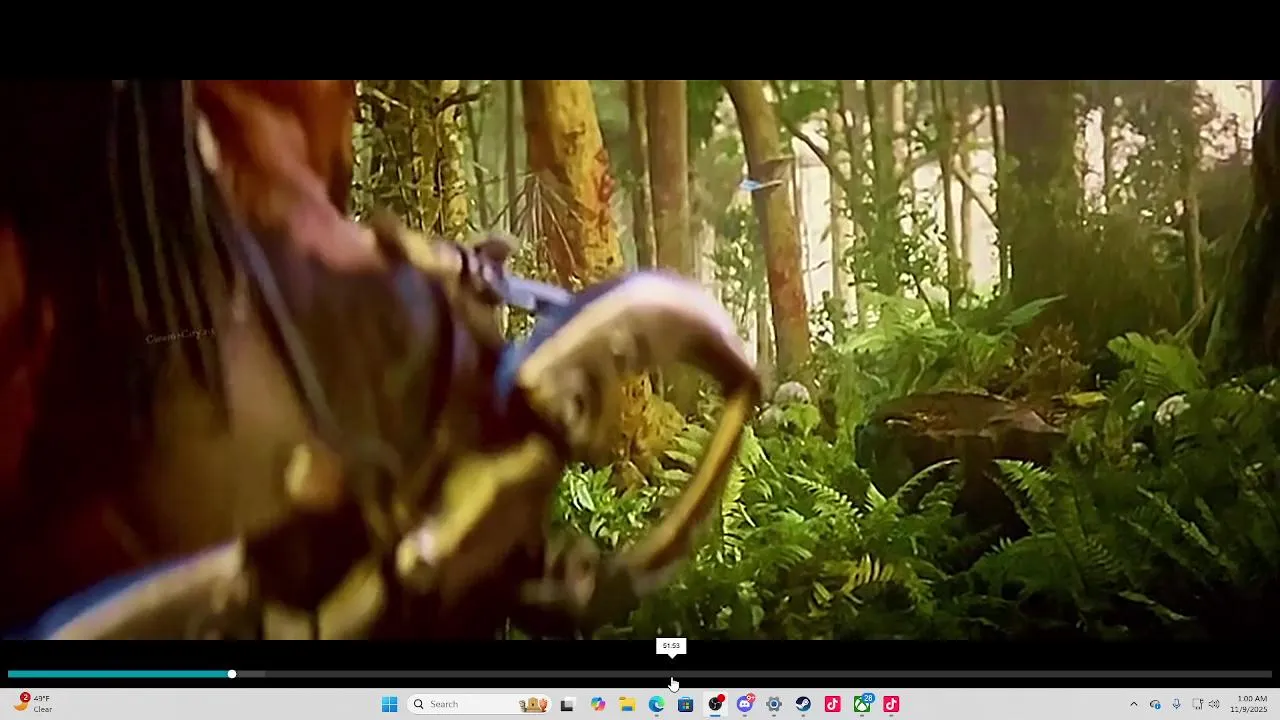Open Microsoft Store from the taskbar
This screenshot has width=1280, height=720.
click(x=685, y=704)
